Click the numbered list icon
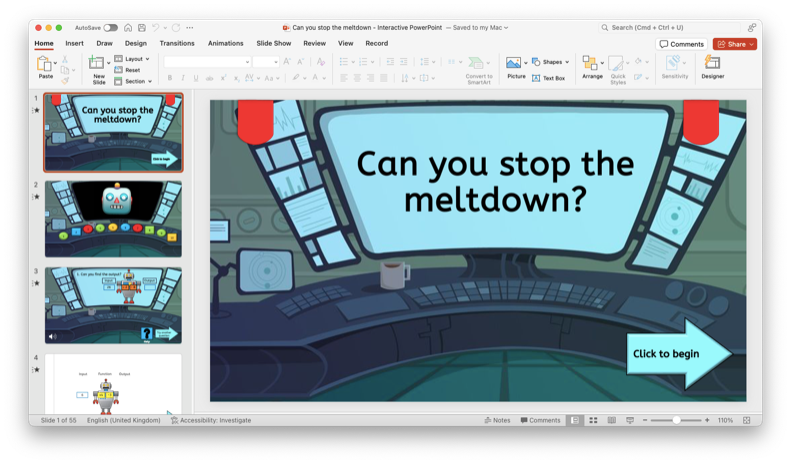 pyautogui.click(x=363, y=62)
